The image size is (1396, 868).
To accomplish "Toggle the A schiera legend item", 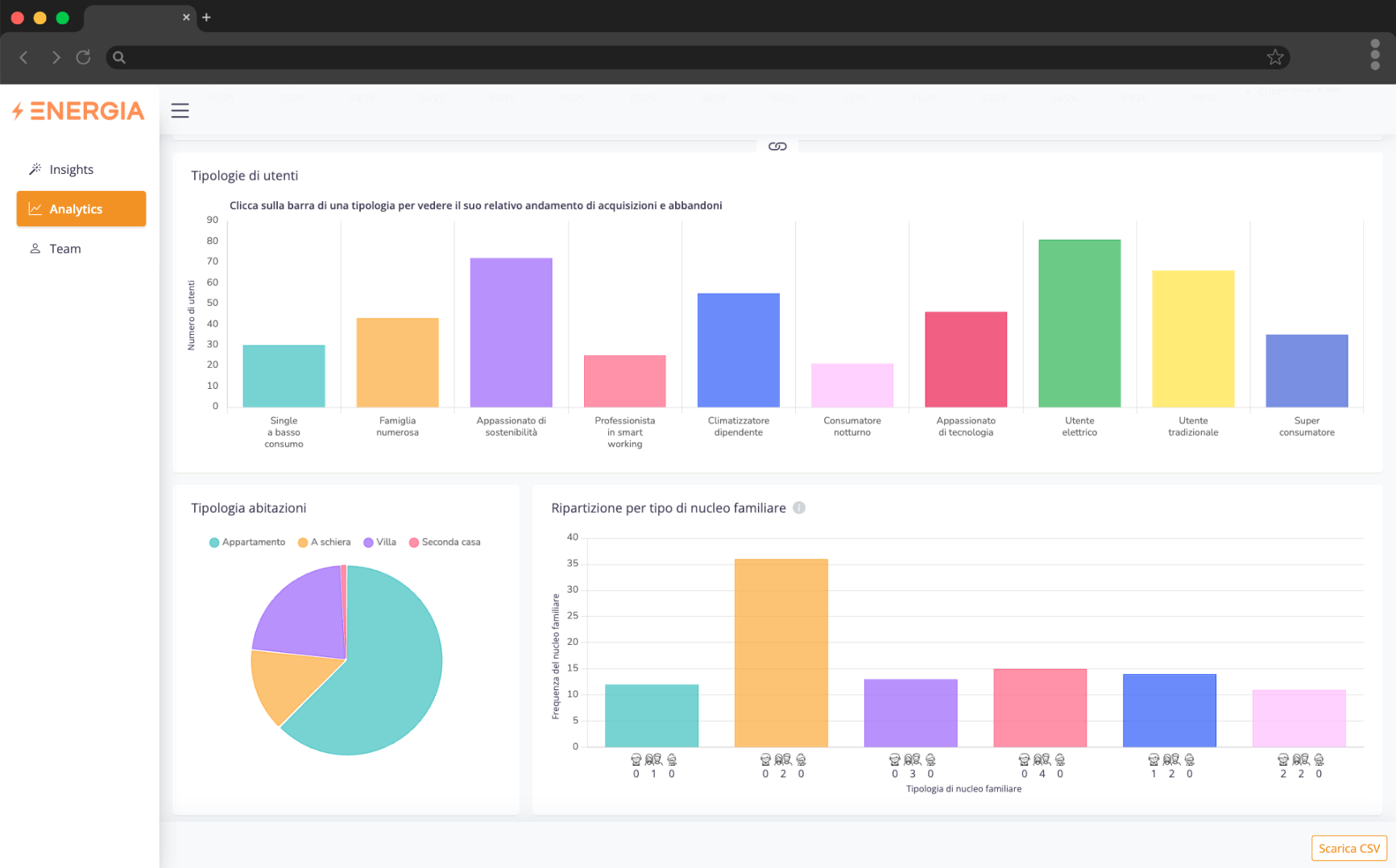I will pyautogui.click(x=324, y=543).
